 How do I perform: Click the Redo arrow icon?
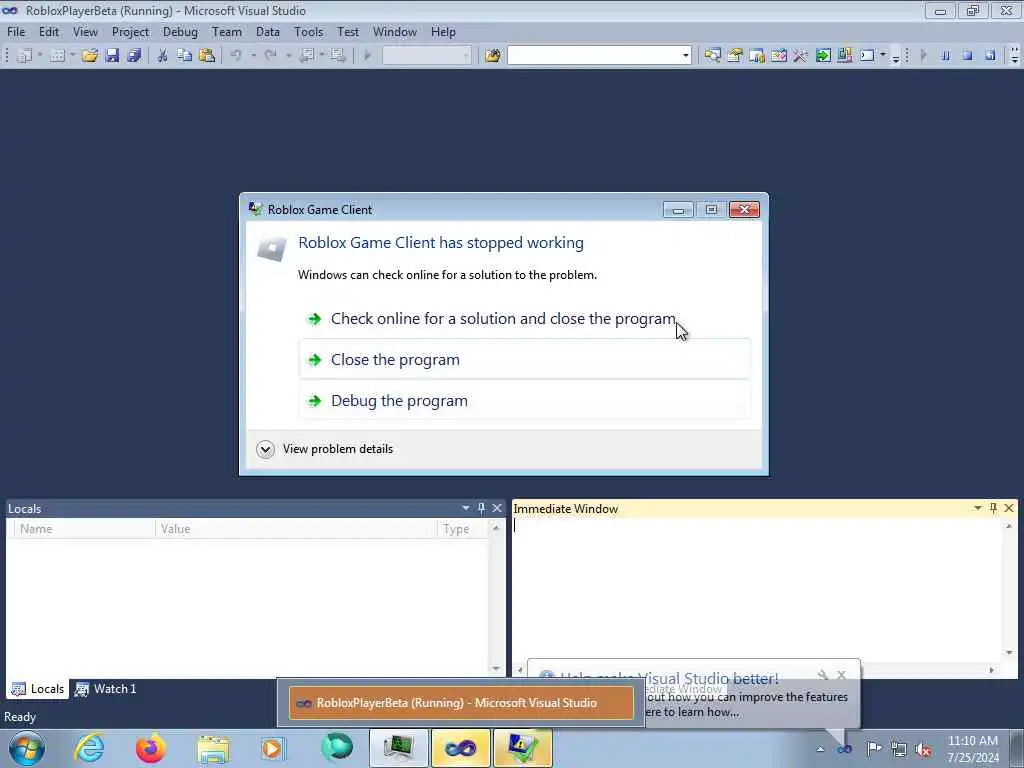click(x=270, y=56)
